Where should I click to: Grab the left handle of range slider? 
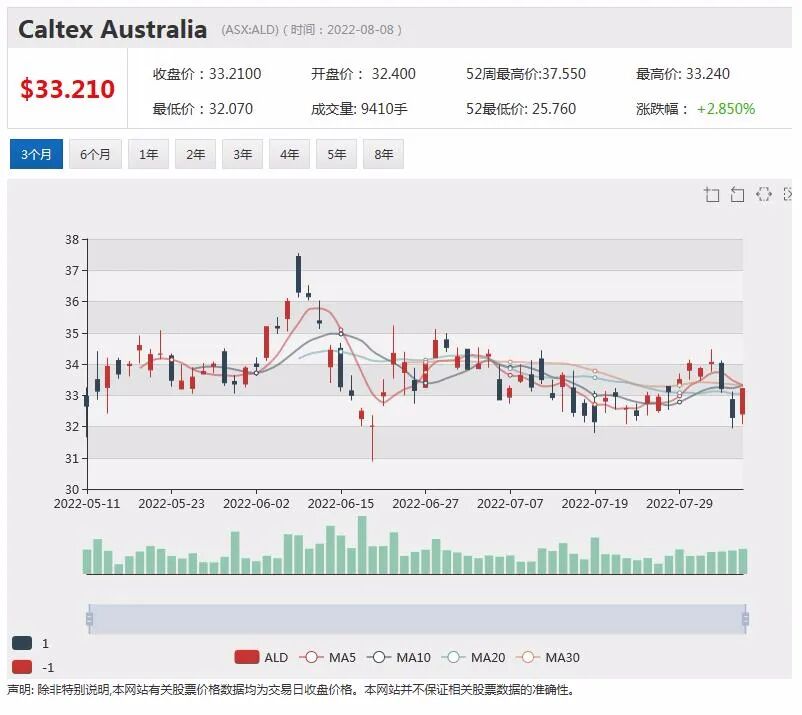(x=90, y=620)
